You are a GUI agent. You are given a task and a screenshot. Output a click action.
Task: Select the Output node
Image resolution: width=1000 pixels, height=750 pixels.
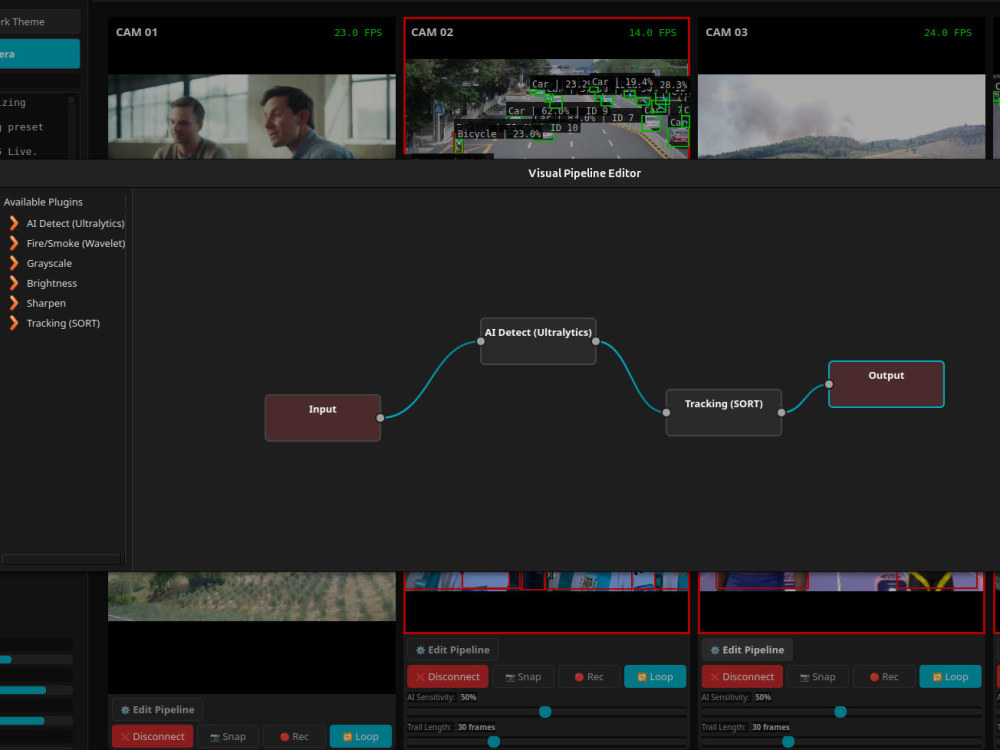coord(886,384)
